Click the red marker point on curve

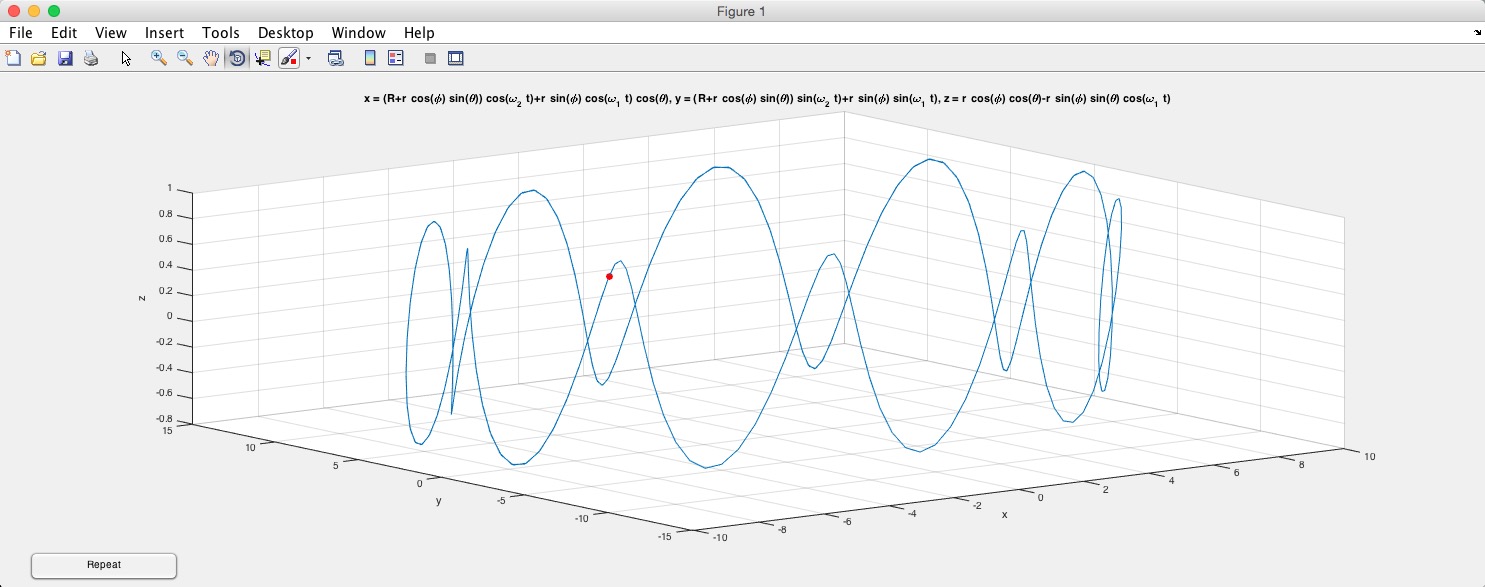tap(609, 276)
